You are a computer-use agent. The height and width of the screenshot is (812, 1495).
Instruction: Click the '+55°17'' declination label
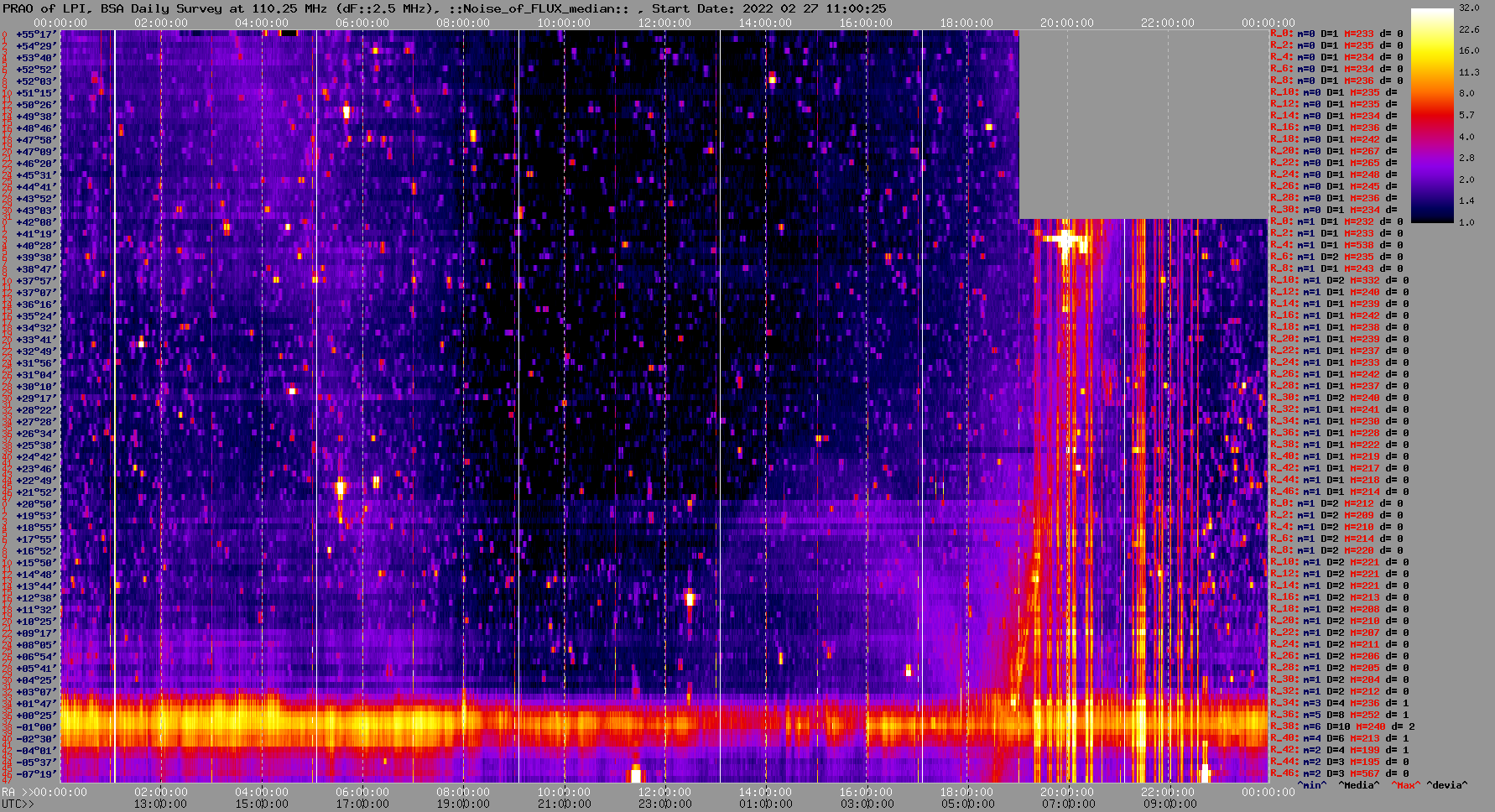pos(35,34)
